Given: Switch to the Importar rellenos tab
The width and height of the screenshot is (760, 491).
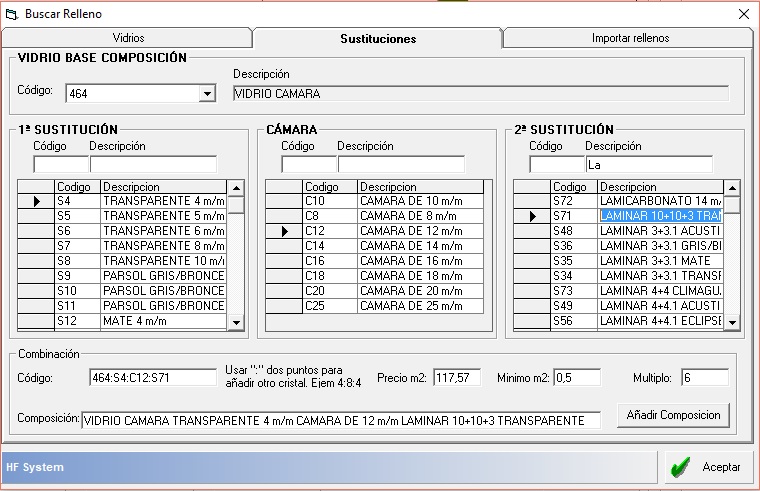Looking at the screenshot, I should pyautogui.click(x=630, y=38).
